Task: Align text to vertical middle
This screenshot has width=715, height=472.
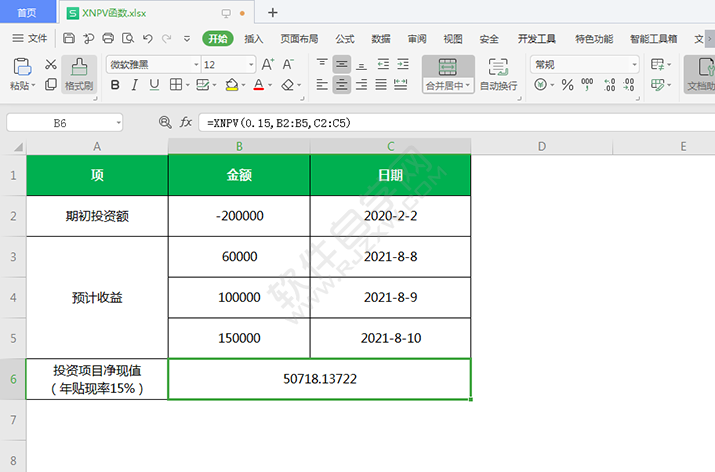Action: [342, 64]
